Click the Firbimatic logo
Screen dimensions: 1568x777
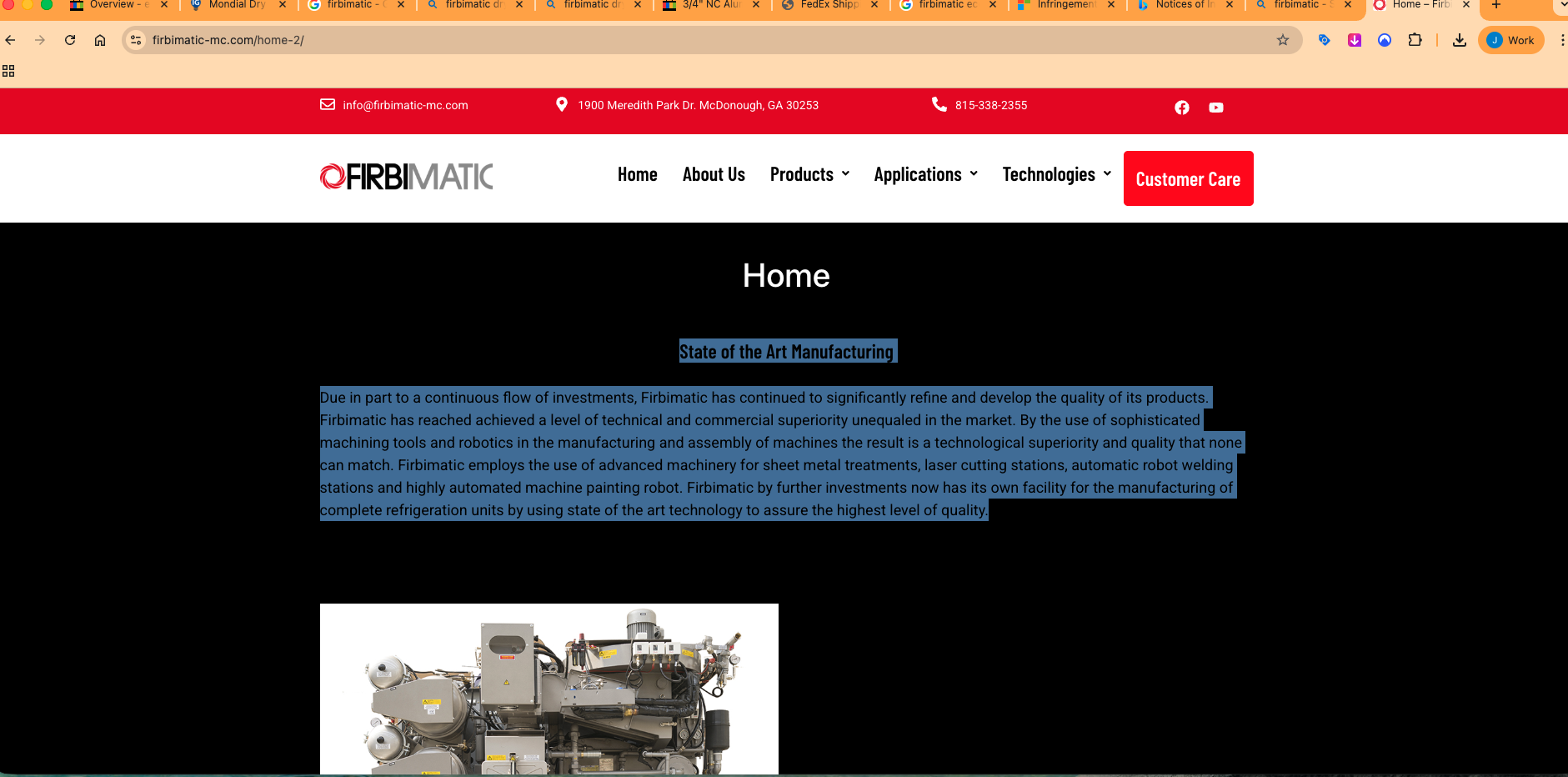coord(407,177)
